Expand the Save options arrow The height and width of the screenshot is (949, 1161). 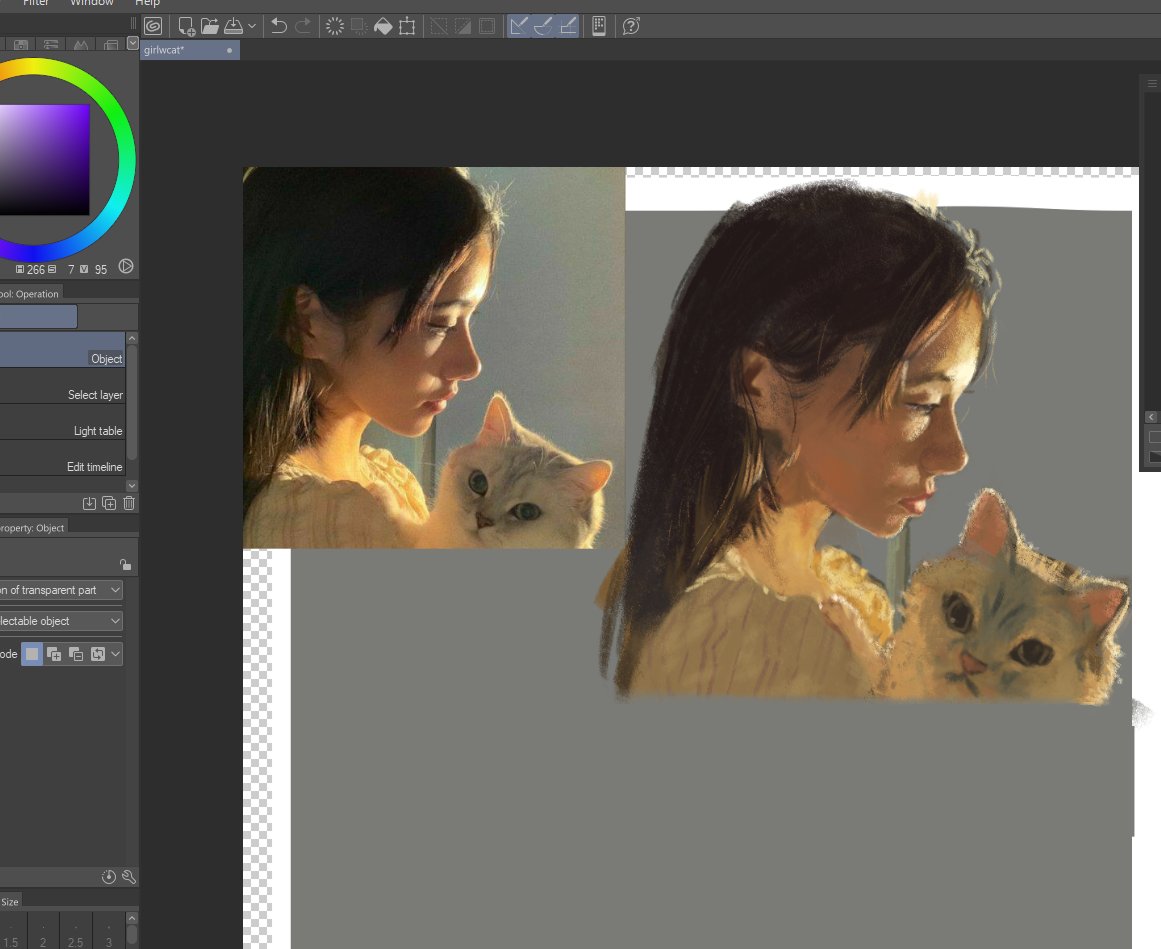[252, 27]
